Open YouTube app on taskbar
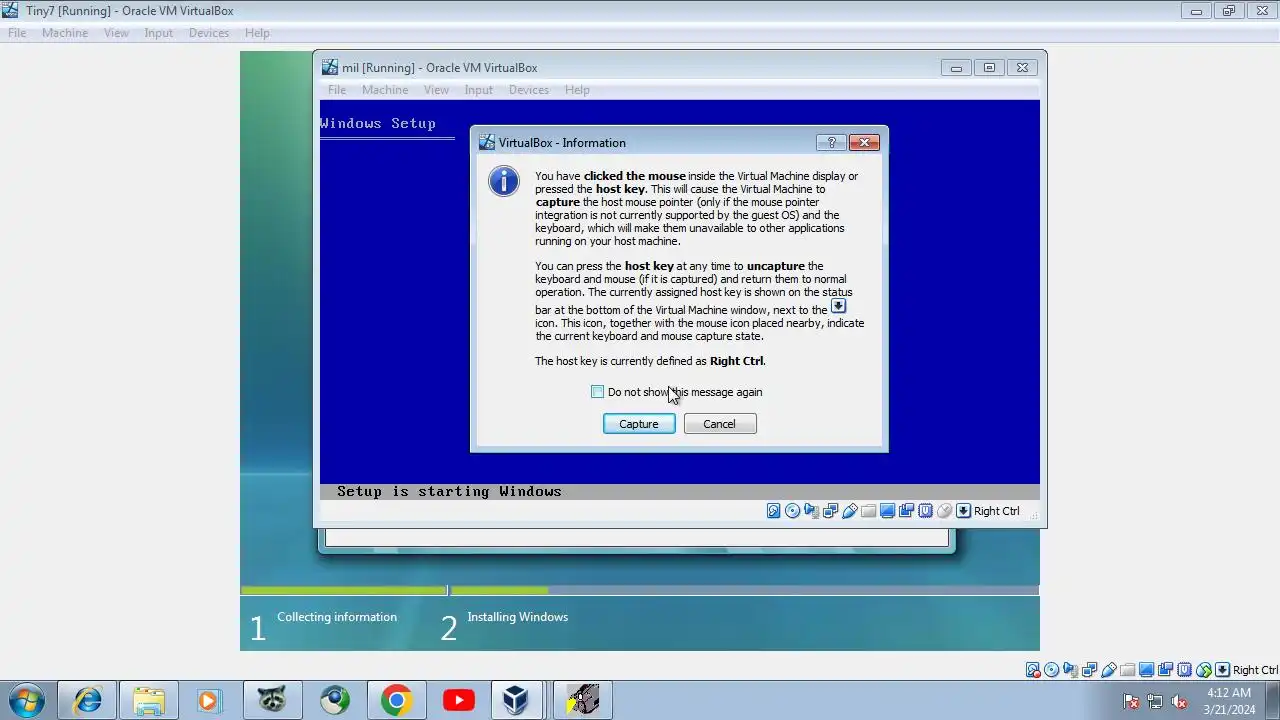 tap(458, 700)
